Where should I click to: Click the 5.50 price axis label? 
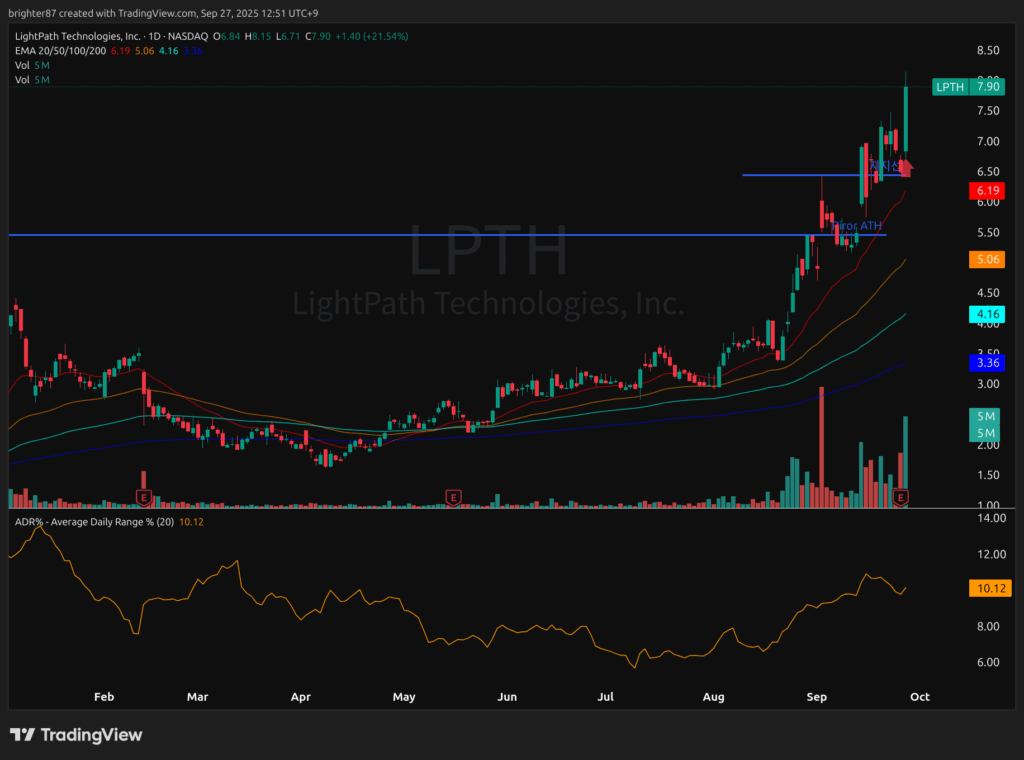(988, 232)
